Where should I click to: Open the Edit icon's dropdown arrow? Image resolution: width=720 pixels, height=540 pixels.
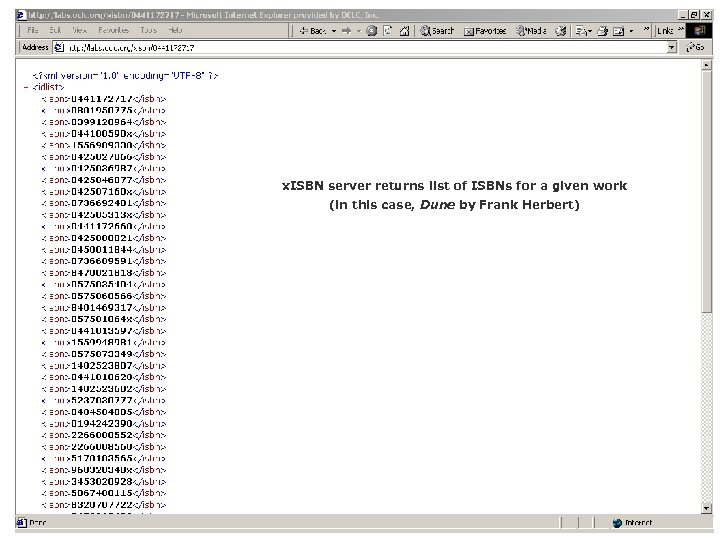631,31
